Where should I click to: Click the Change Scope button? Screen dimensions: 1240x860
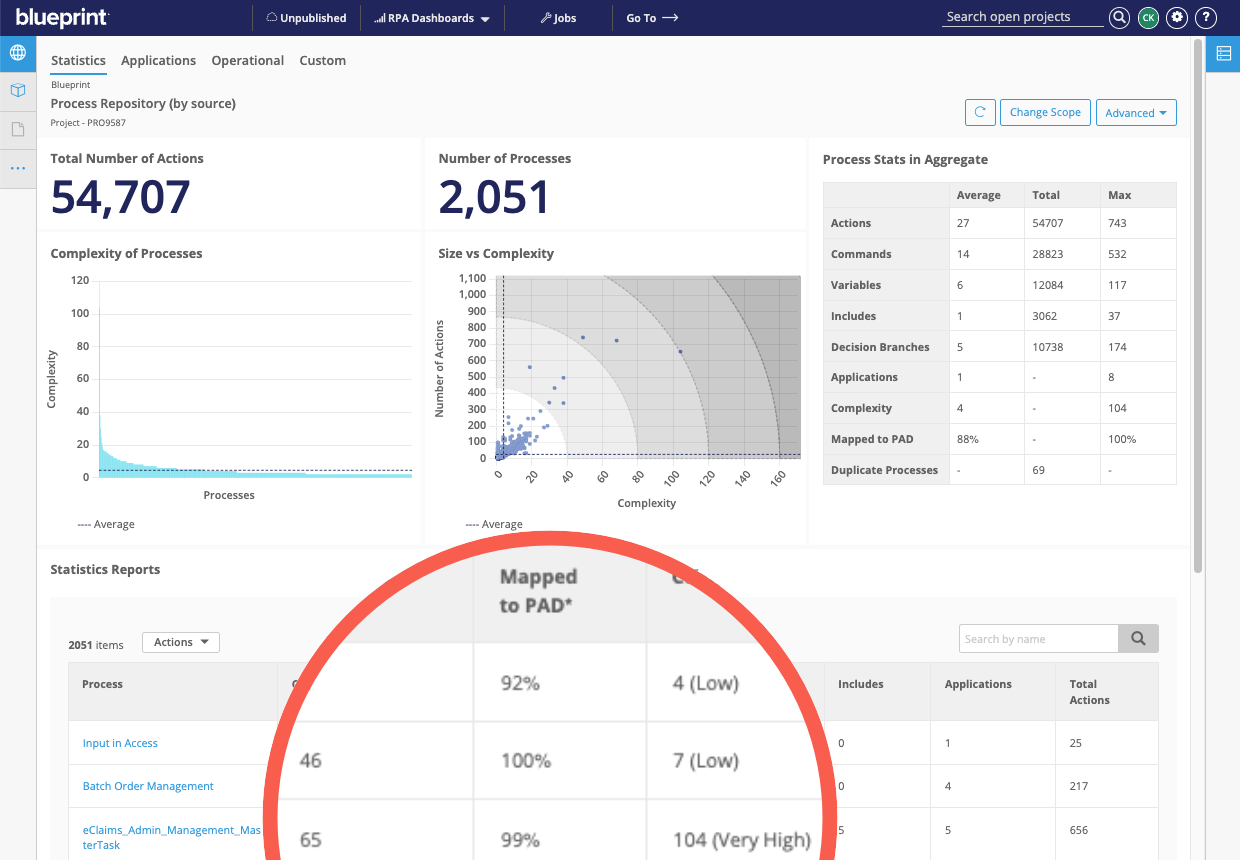(x=1044, y=112)
